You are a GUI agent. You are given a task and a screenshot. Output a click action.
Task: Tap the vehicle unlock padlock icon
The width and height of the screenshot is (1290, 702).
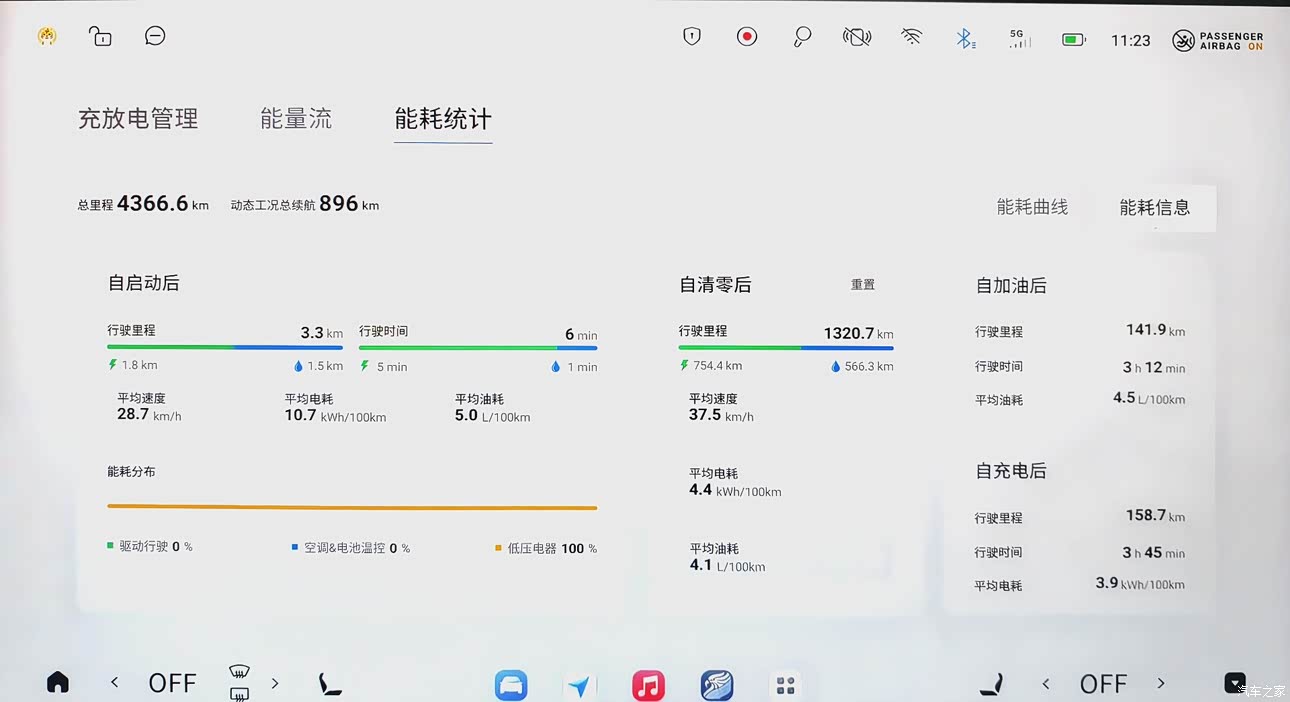pyautogui.click(x=100, y=37)
